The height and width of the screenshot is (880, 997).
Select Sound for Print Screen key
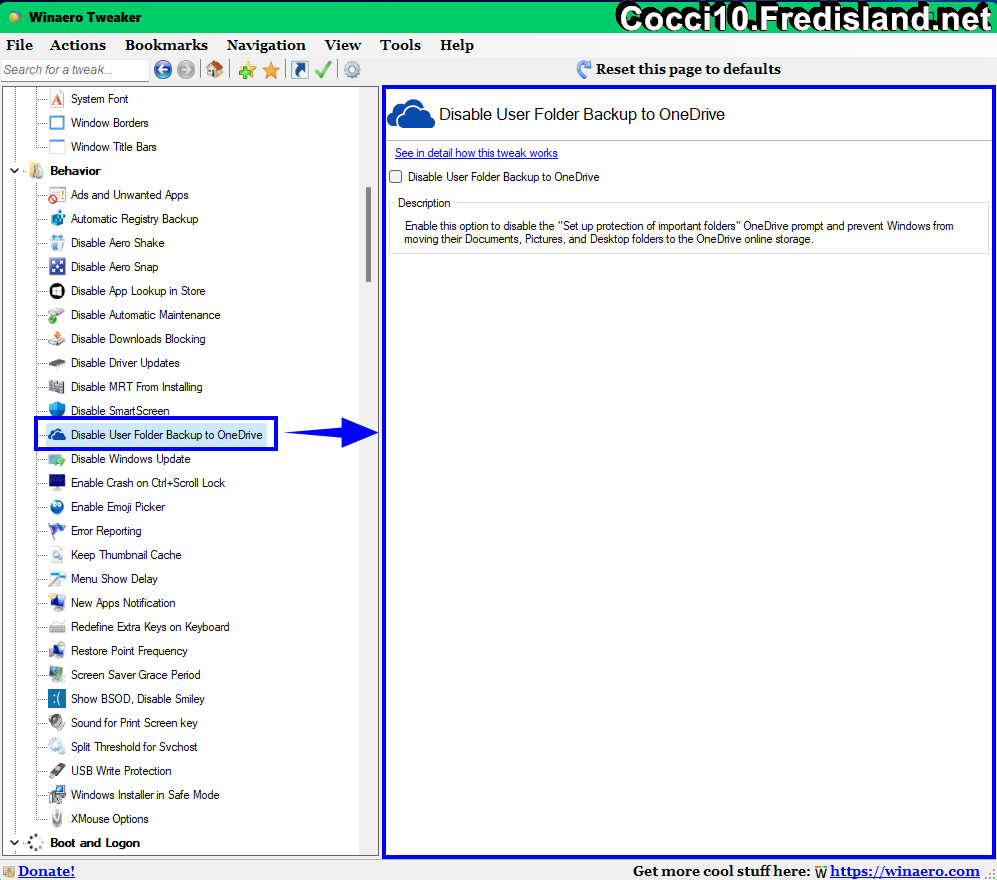pyautogui.click(x=134, y=723)
